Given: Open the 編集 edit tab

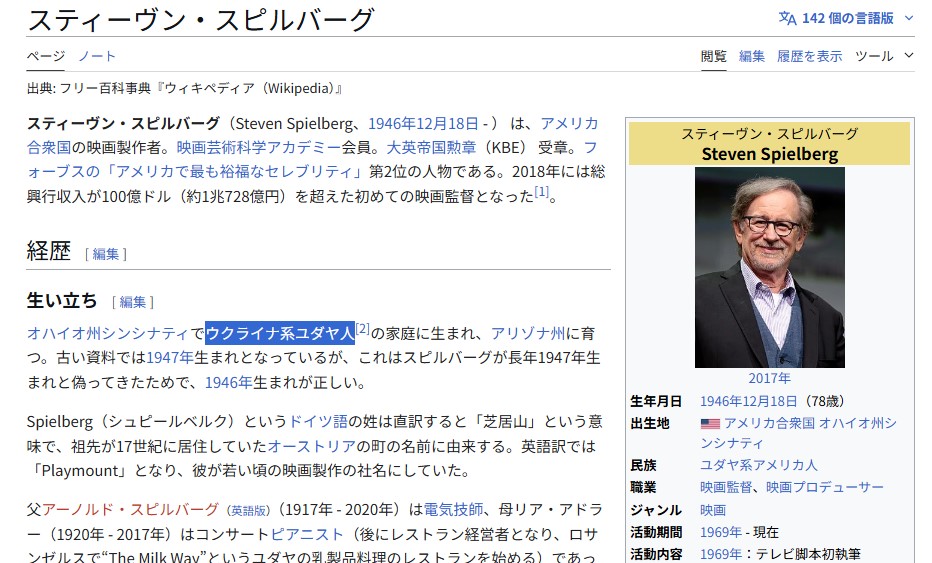Looking at the screenshot, I should 751,56.
